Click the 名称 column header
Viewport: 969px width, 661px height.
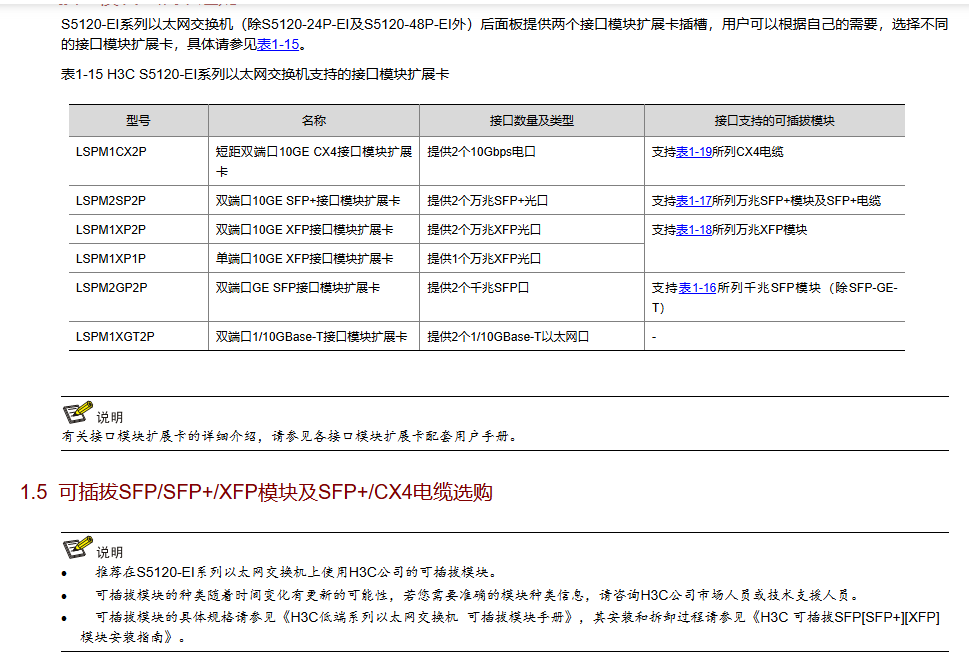pos(313,121)
